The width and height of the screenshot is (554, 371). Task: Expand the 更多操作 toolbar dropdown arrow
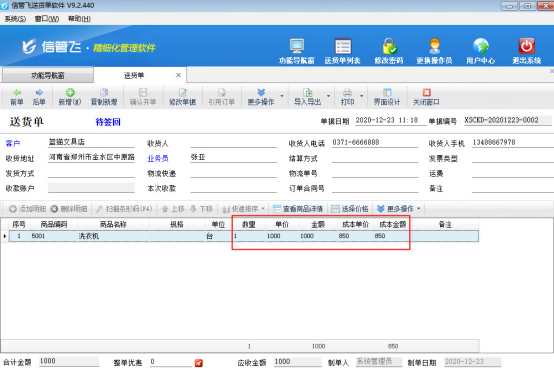(282, 96)
